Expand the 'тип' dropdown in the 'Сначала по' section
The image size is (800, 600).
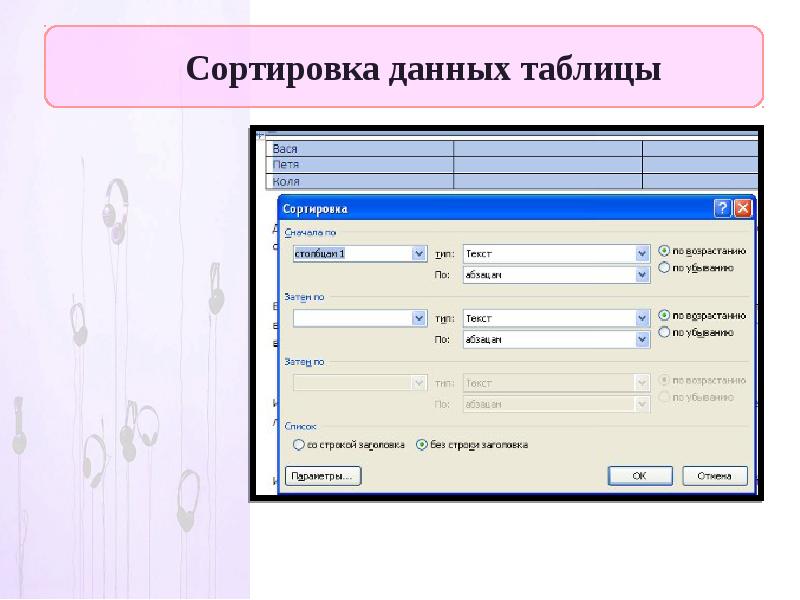pyautogui.click(x=642, y=254)
